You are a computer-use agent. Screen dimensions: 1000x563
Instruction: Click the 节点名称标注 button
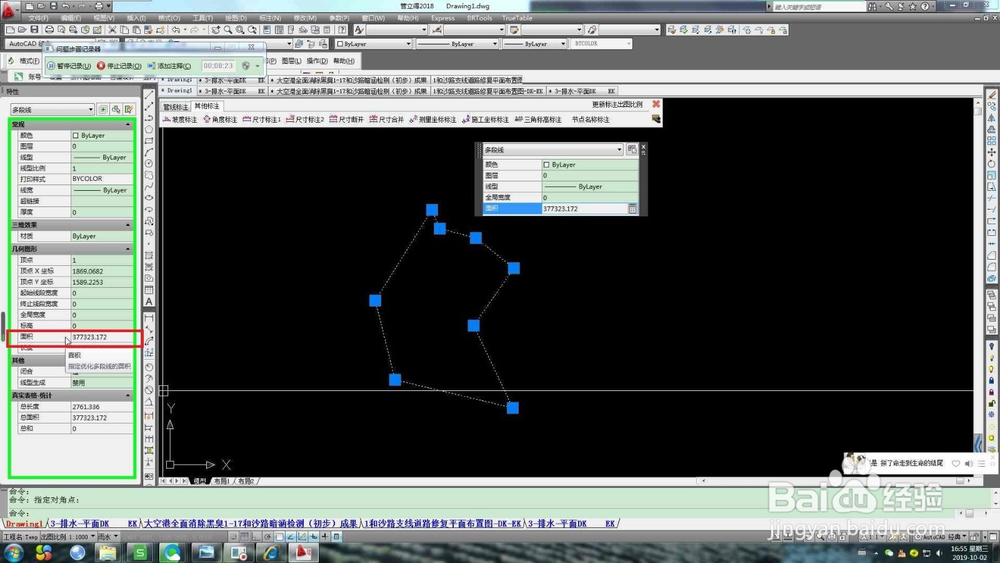[591, 119]
